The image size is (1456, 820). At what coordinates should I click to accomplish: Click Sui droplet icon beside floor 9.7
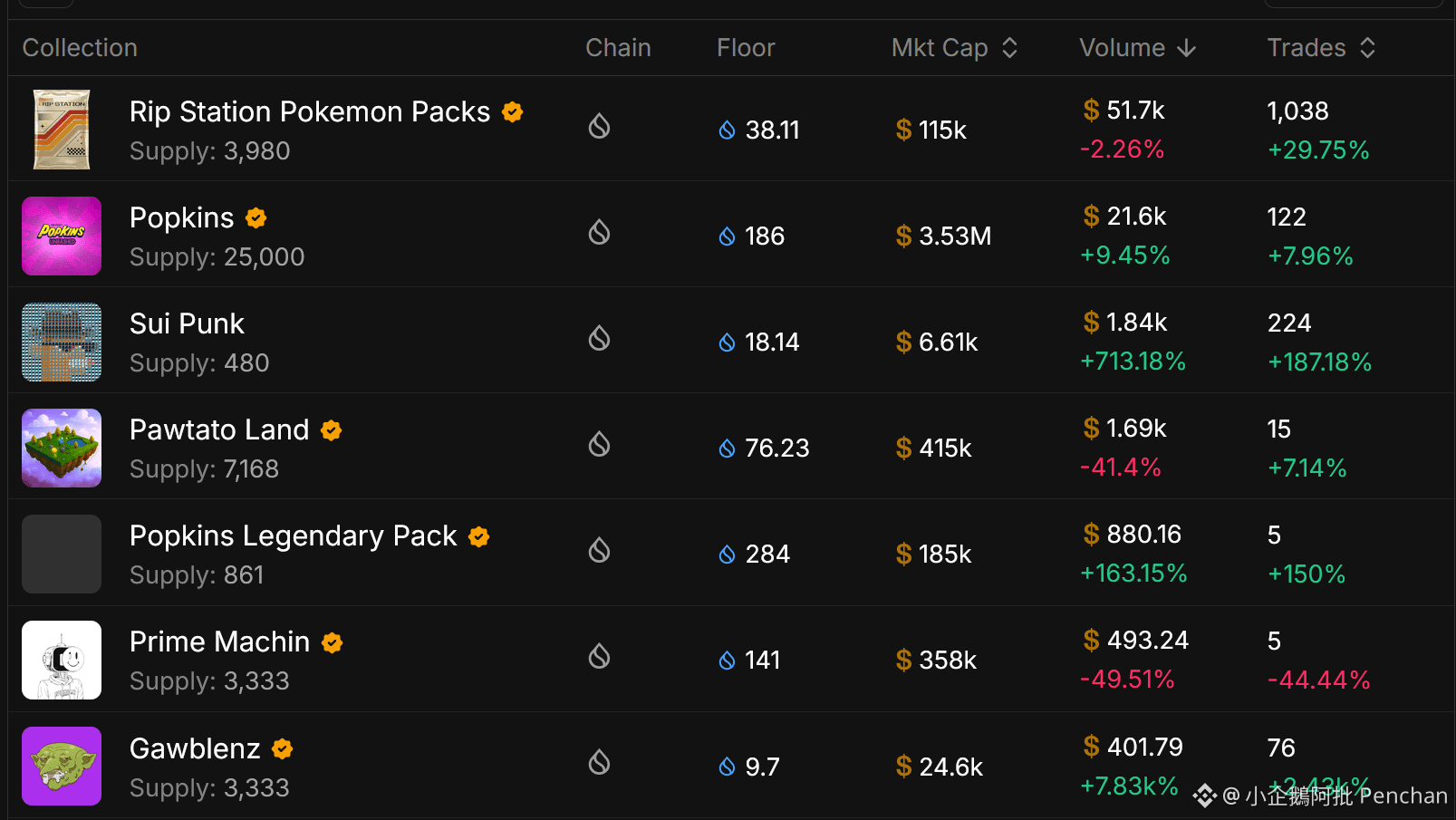point(727,767)
